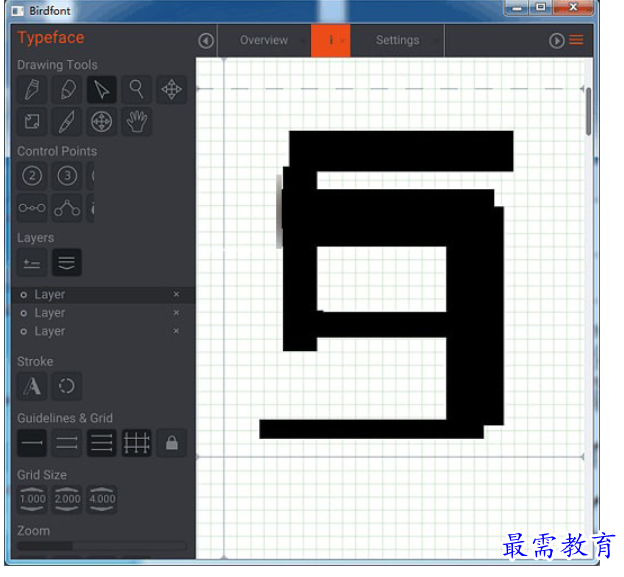Open the hamburger menu at top right
Viewport: 624px width, 577px height.
tap(577, 40)
